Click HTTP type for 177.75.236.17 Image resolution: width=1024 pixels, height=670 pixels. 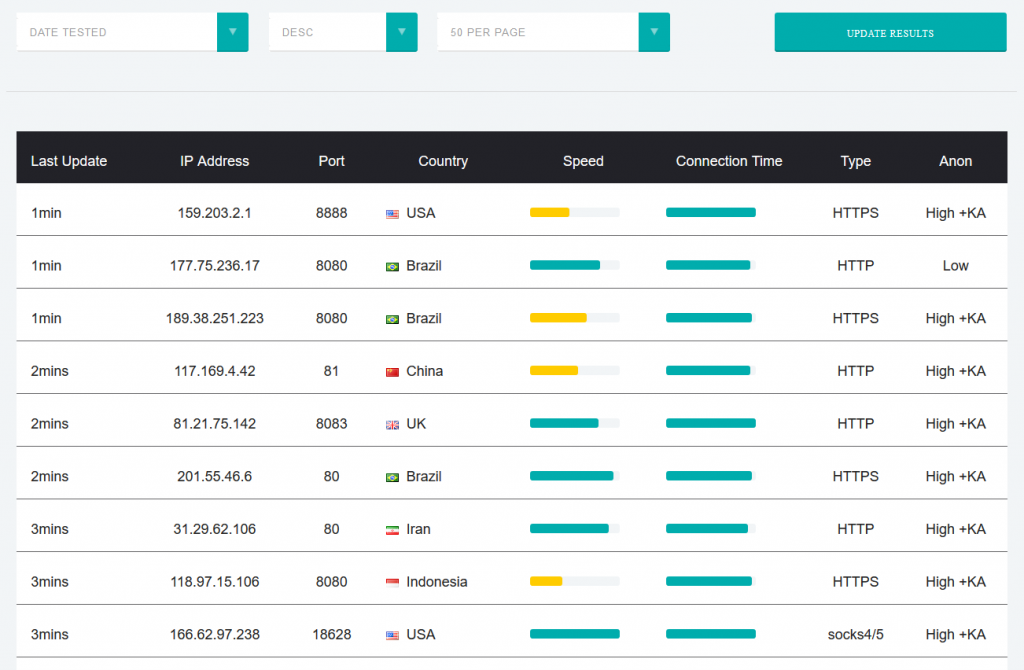(856, 266)
